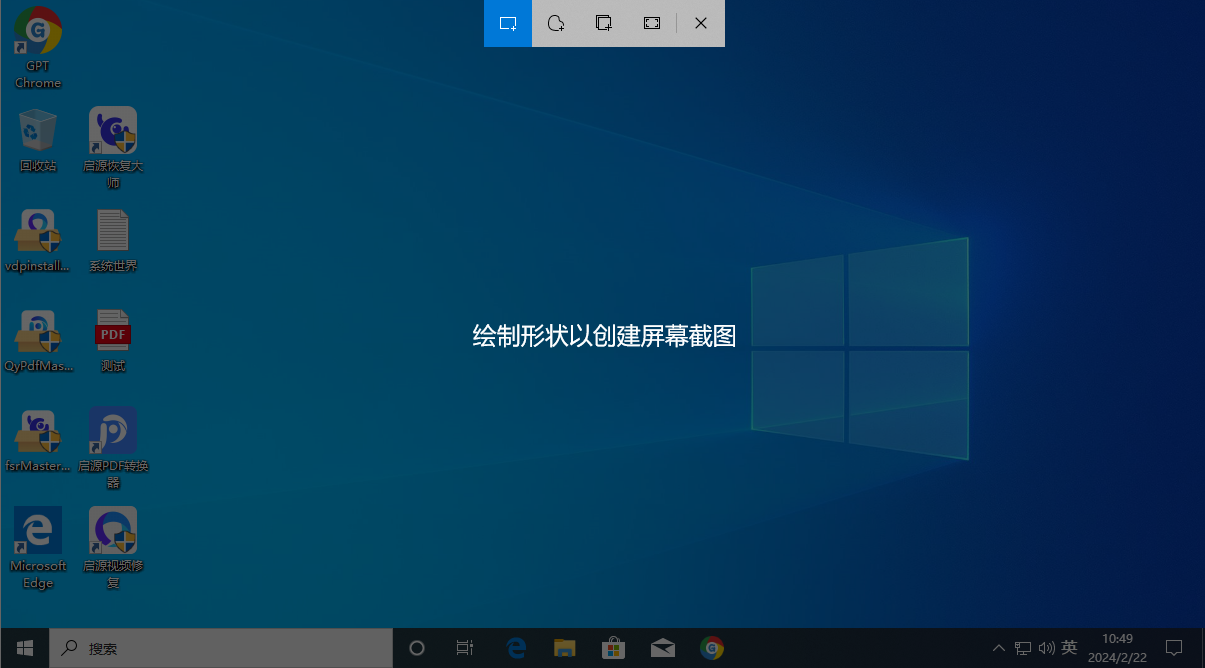Open the Windows Start menu
Screen dimensions: 1205x668
[25, 648]
